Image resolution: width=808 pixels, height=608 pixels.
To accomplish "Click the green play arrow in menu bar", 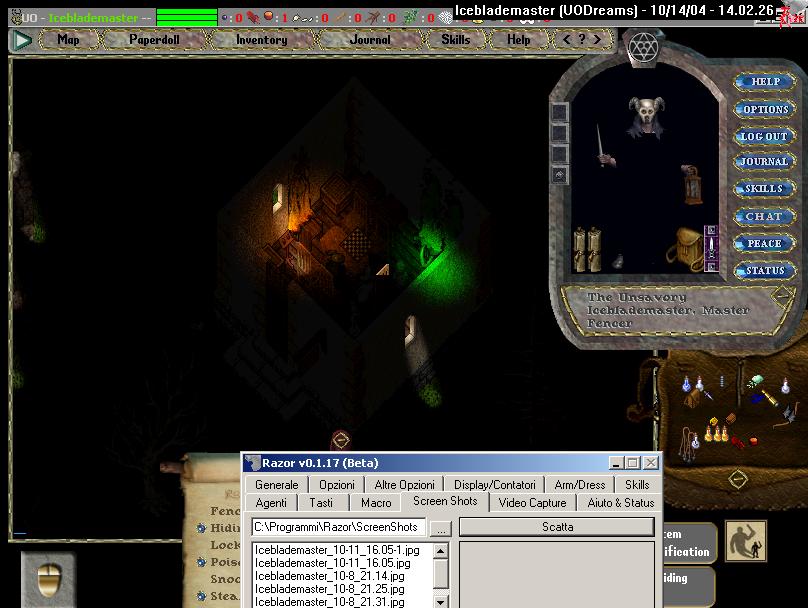I will click(23, 40).
